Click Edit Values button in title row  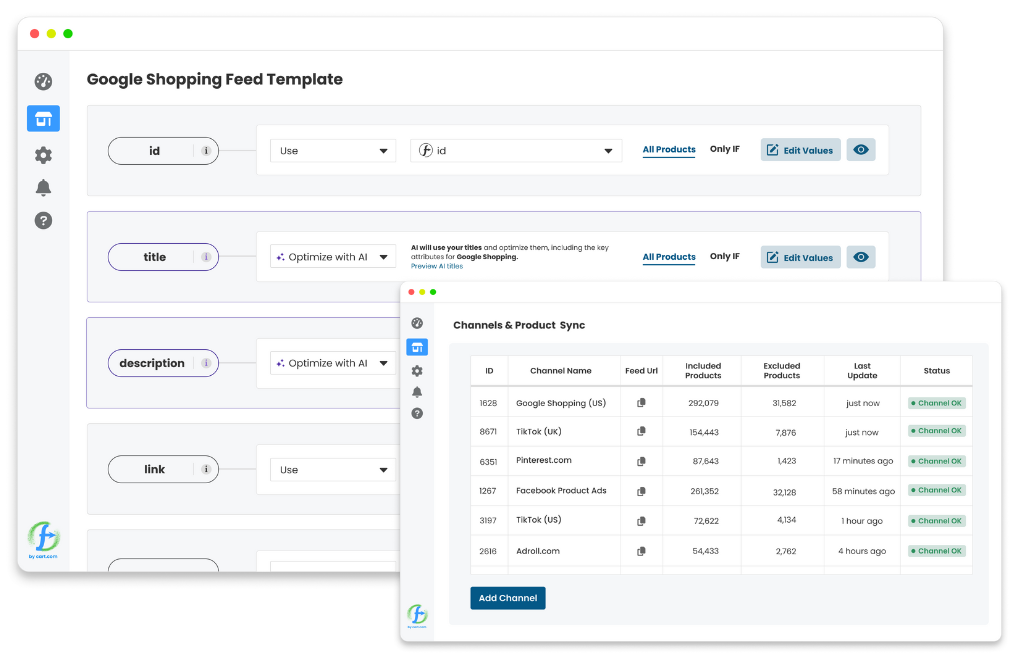point(800,257)
